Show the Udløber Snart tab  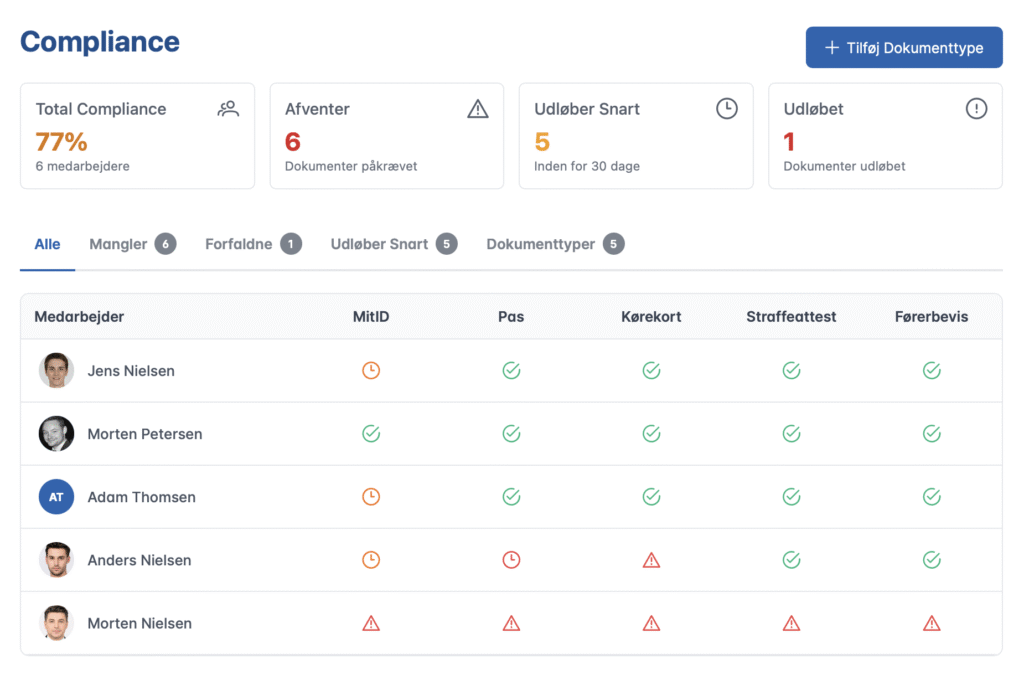393,244
